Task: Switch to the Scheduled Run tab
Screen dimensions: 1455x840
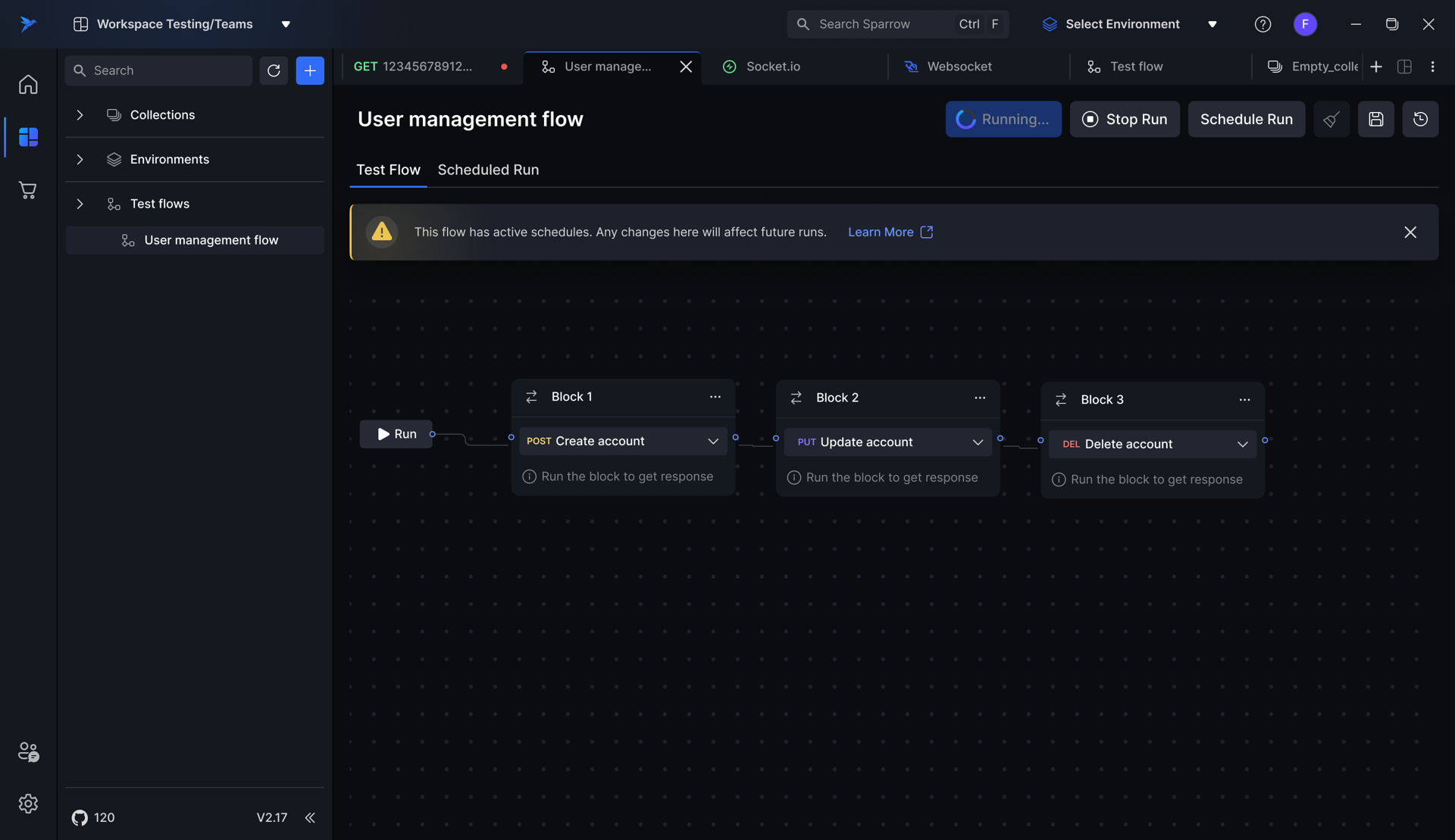Action: (x=488, y=170)
